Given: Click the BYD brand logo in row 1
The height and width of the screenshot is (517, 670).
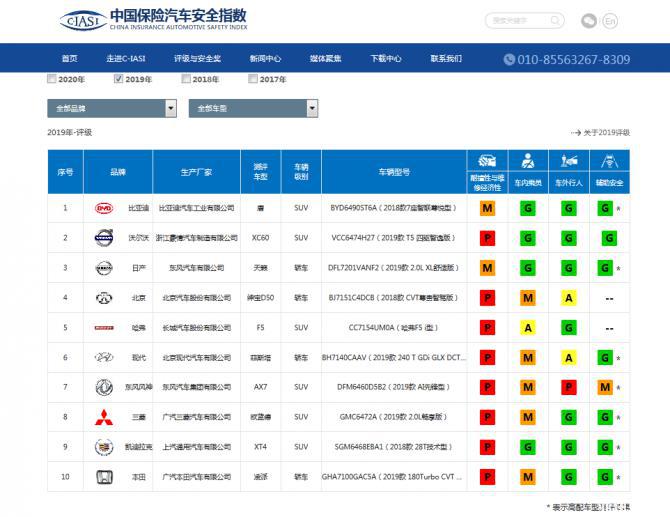Looking at the screenshot, I should click(x=104, y=208).
